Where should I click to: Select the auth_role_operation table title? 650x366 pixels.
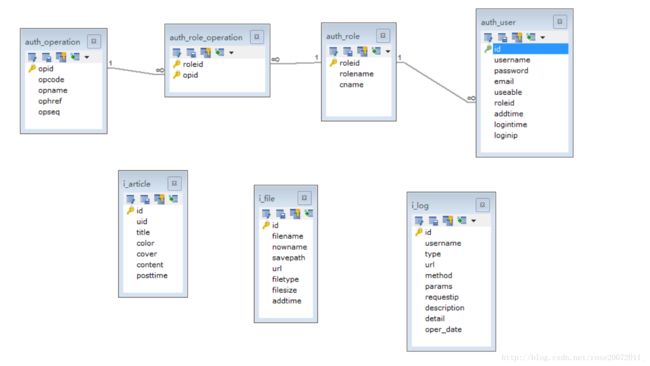[x=206, y=37]
